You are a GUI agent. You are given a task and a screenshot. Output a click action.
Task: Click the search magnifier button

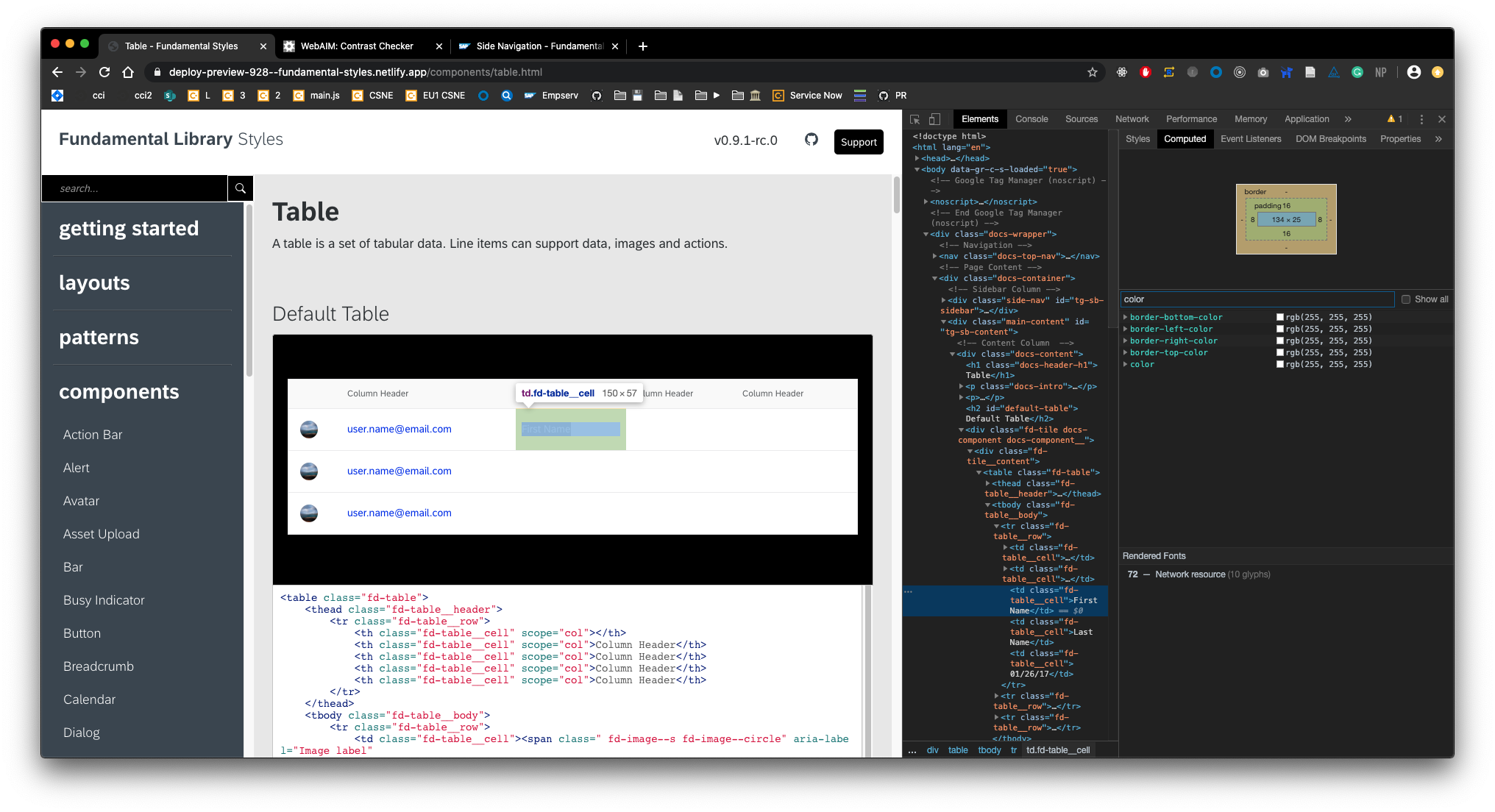click(x=241, y=188)
